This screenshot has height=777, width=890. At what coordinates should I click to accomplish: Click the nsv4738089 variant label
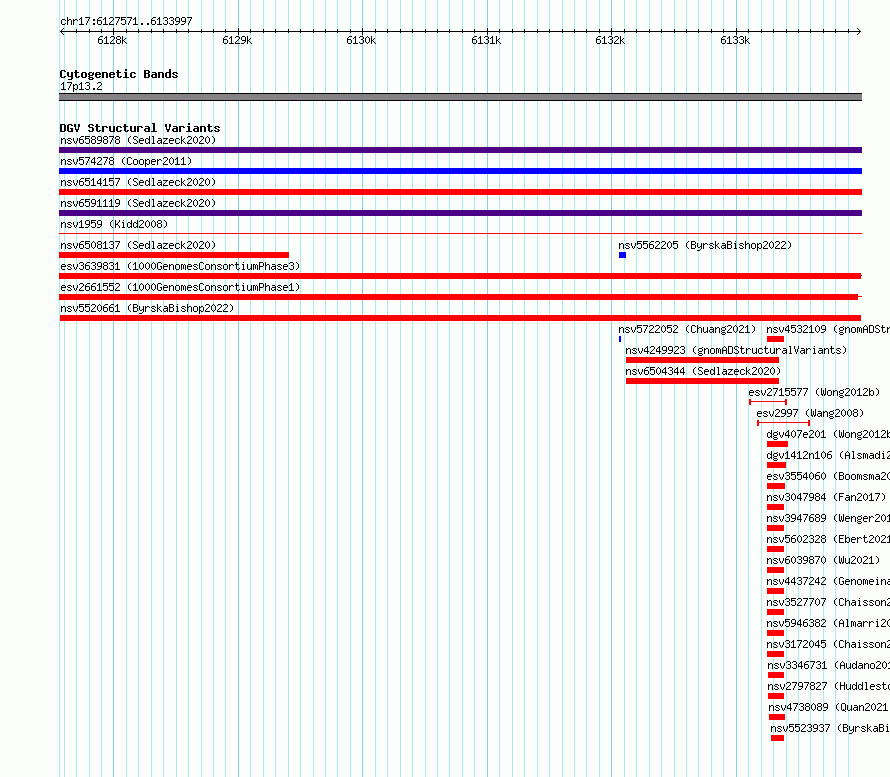pyautogui.click(x=829, y=707)
